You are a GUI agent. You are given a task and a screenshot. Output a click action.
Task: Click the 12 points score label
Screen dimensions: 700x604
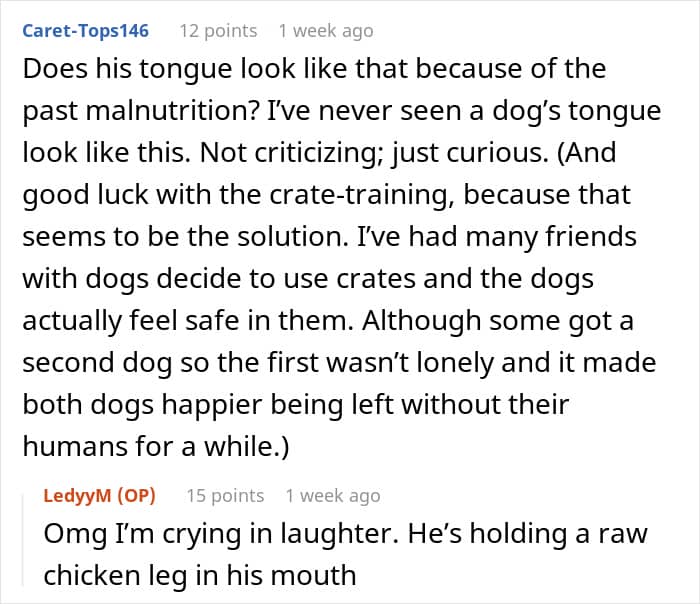(x=218, y=31)
